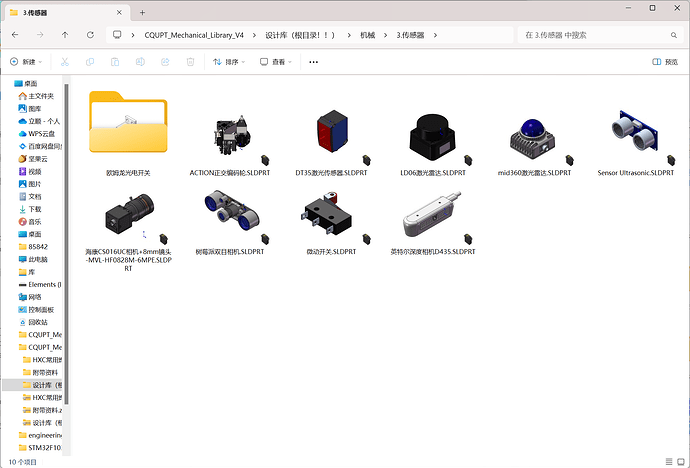690x468 pixels.
Task: Close the 3.传感器 tab
Action: pyautogui.click(x=119, y=13)
